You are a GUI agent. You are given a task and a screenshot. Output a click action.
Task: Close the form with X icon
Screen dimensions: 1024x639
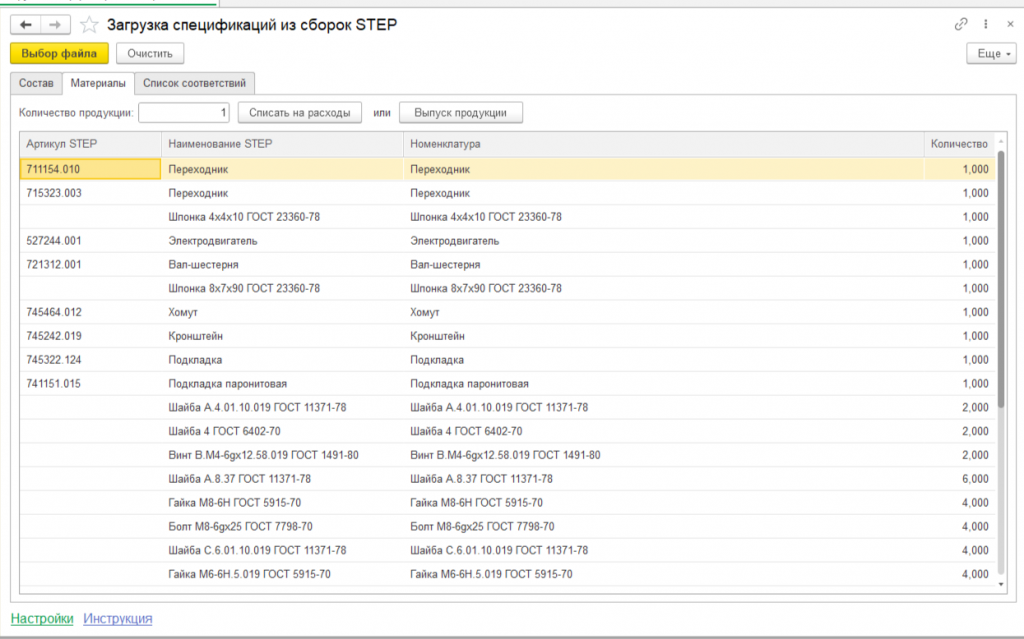point(1010,24)
